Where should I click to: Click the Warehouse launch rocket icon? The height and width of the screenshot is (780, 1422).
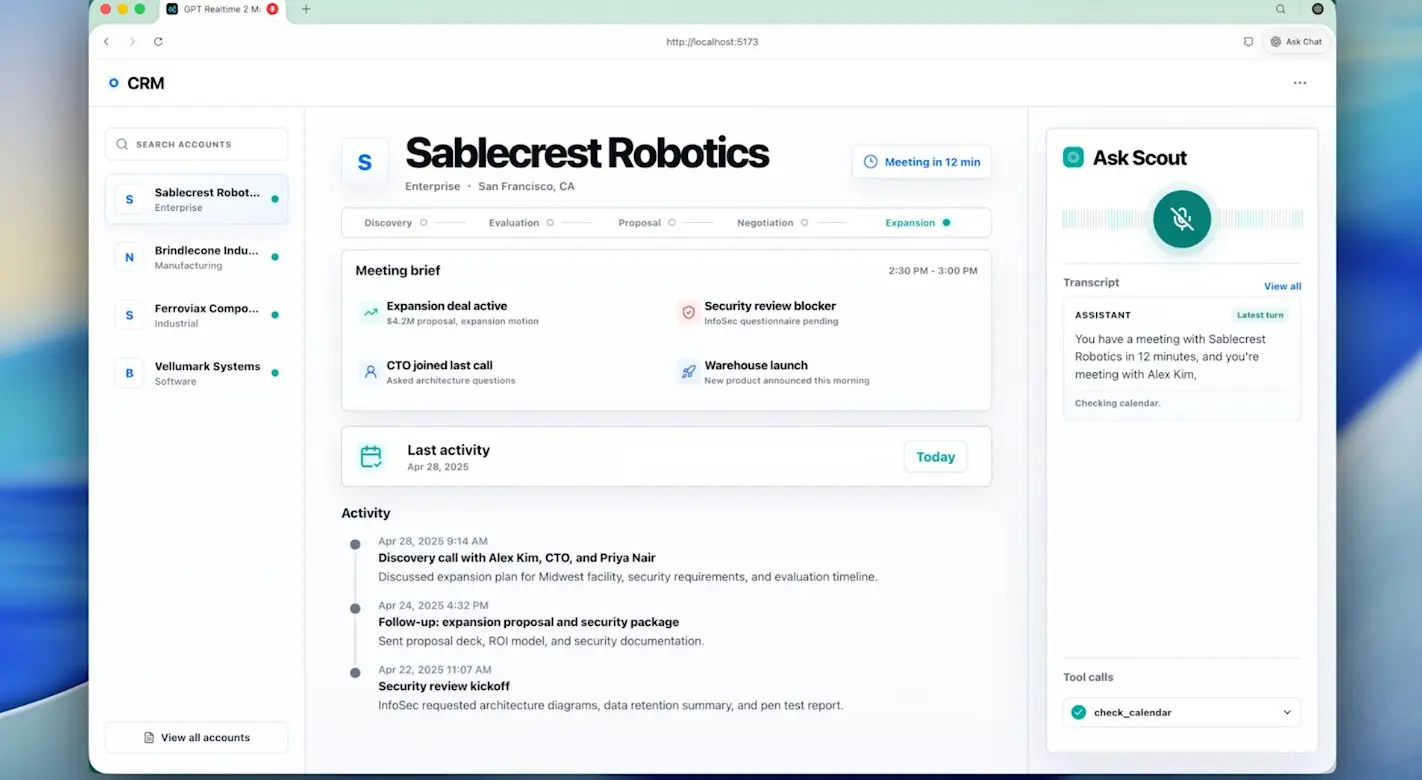(688, 372)
